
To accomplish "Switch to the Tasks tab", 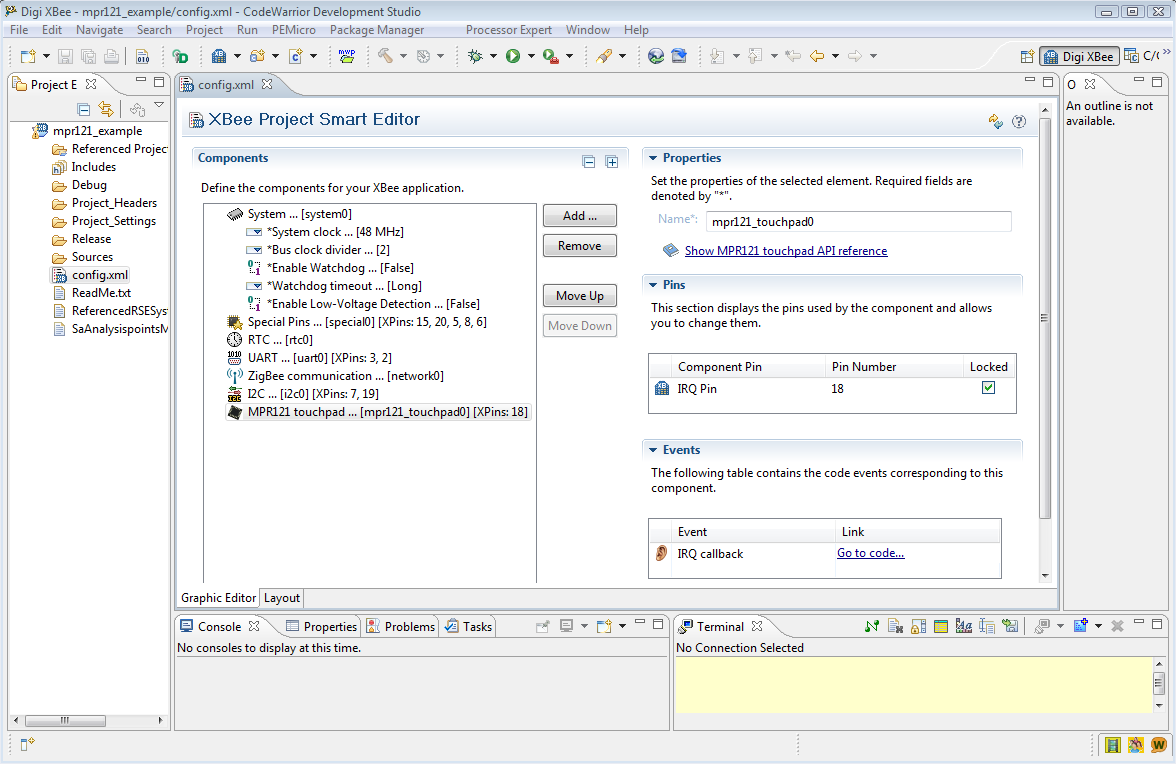I will [469, 626].
